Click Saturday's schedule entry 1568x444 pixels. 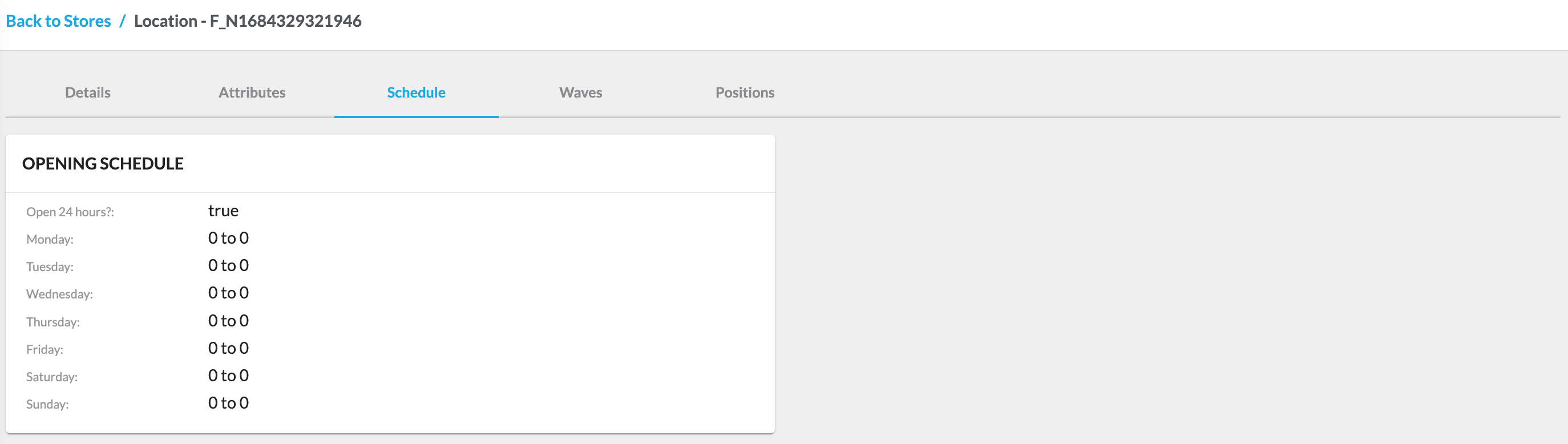tap(228, 375)
